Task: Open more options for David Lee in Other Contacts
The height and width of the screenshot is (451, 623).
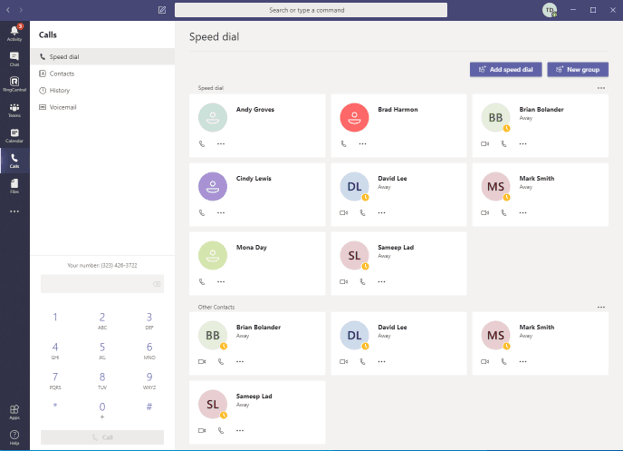Action: coord(381,362)
